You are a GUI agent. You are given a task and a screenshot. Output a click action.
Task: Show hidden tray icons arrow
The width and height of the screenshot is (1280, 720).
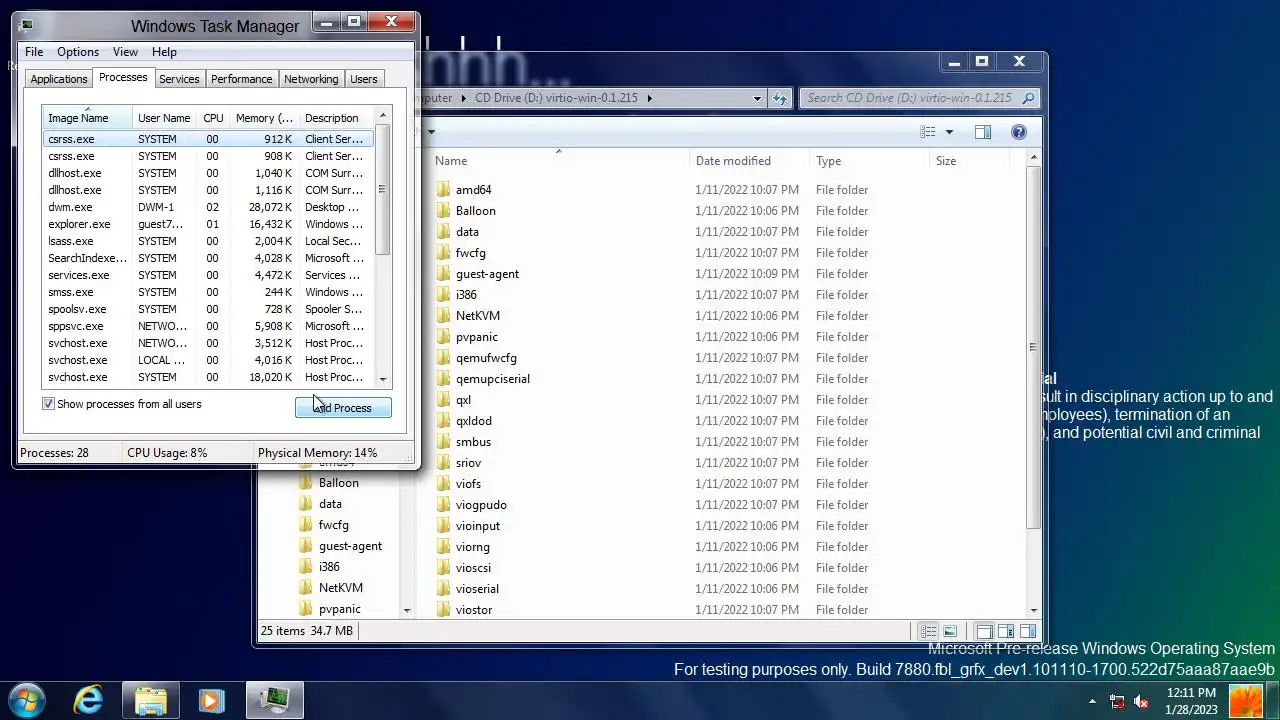(x=1092, y=702)
